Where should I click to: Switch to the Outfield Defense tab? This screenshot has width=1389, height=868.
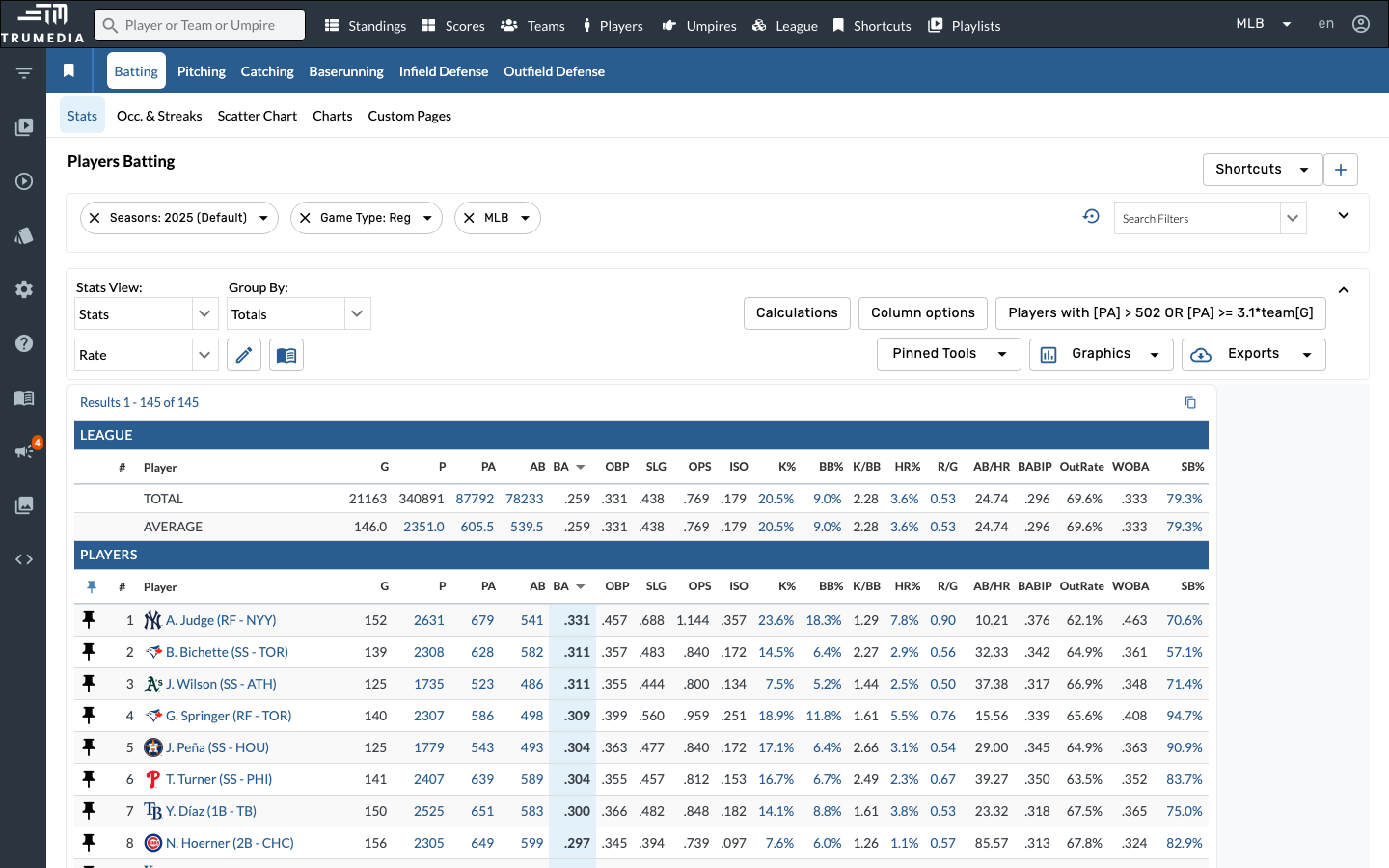click(554, 71)
